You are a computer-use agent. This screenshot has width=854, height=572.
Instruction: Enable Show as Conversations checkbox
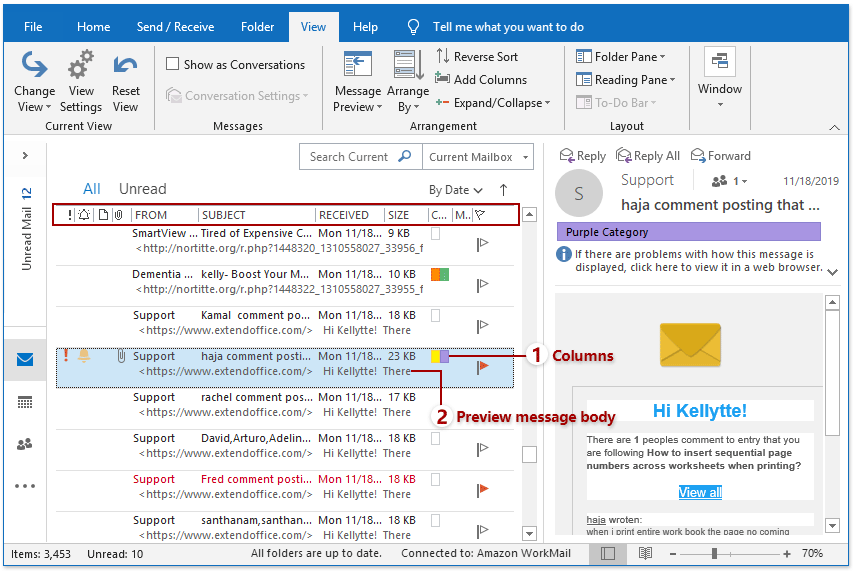(174, 65)
